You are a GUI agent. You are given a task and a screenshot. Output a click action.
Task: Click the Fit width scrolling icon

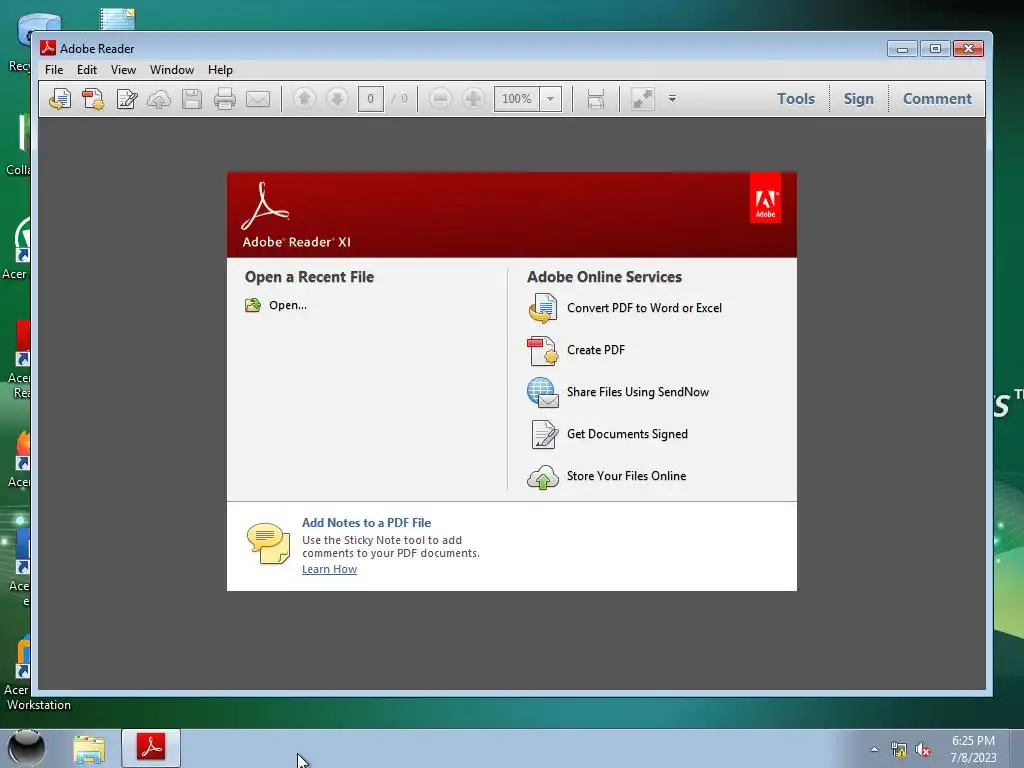[596, 99]
